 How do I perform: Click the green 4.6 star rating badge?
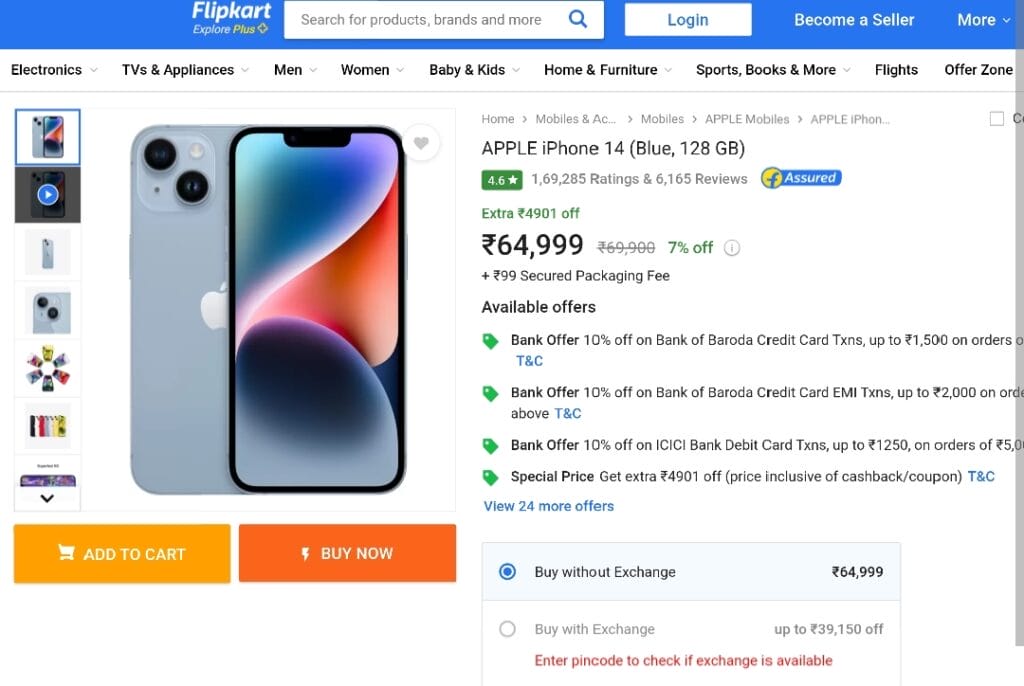502,180
